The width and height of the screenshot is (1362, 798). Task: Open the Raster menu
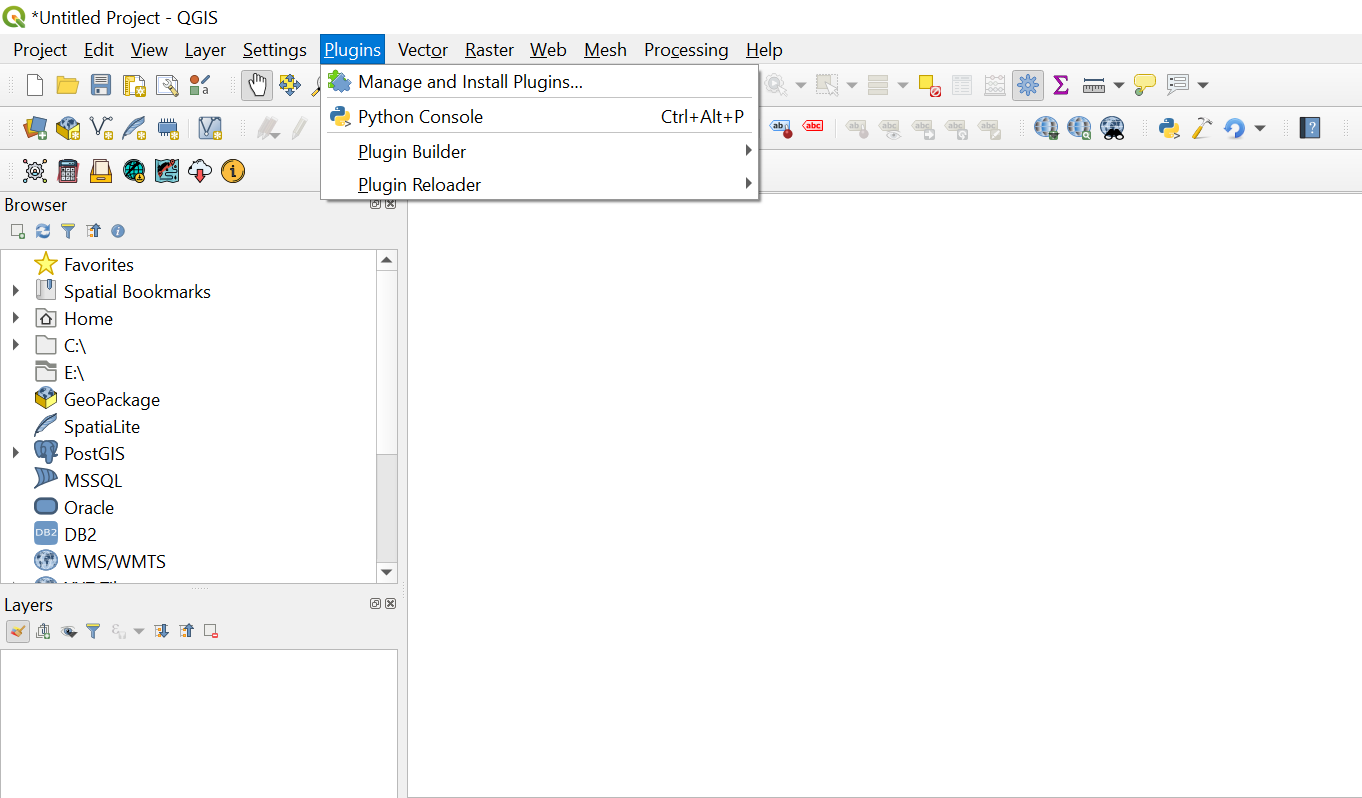coord(489,50)
